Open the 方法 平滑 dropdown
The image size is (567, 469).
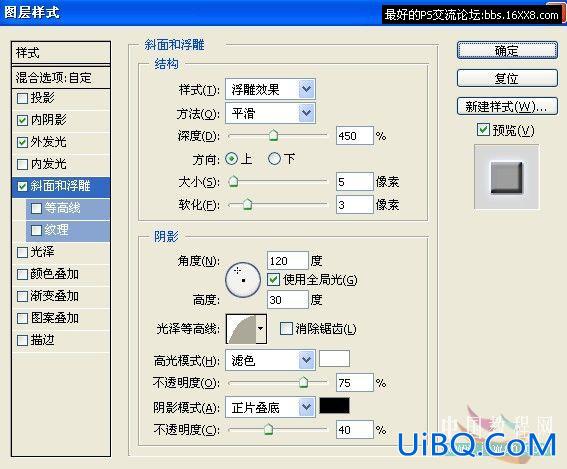270,114
